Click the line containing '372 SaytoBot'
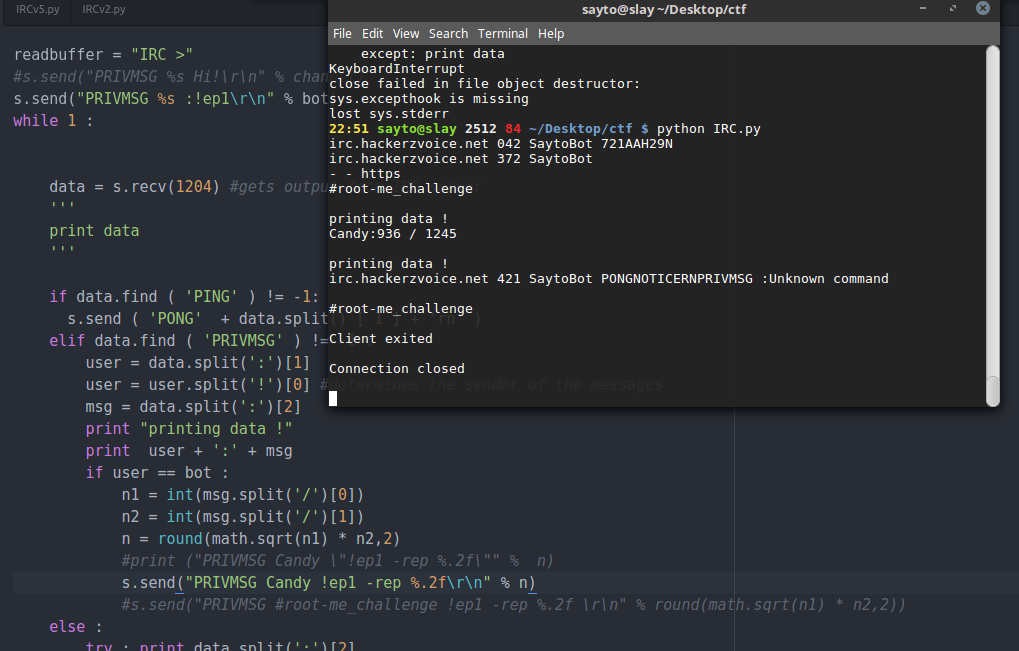Image resolution: width=1019 pixels, height=651 pixels. pyautogui.click(x=461, y=159)
